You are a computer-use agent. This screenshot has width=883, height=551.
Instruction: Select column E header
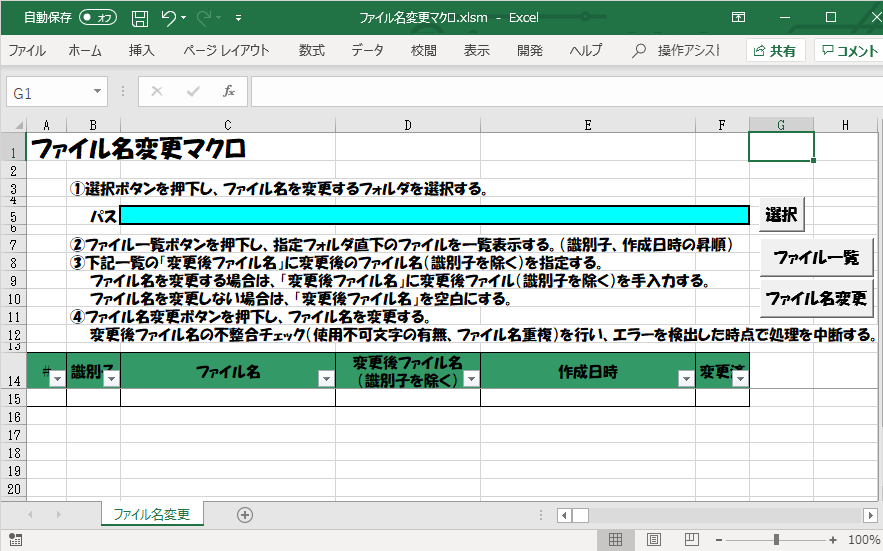coord(587,125)
